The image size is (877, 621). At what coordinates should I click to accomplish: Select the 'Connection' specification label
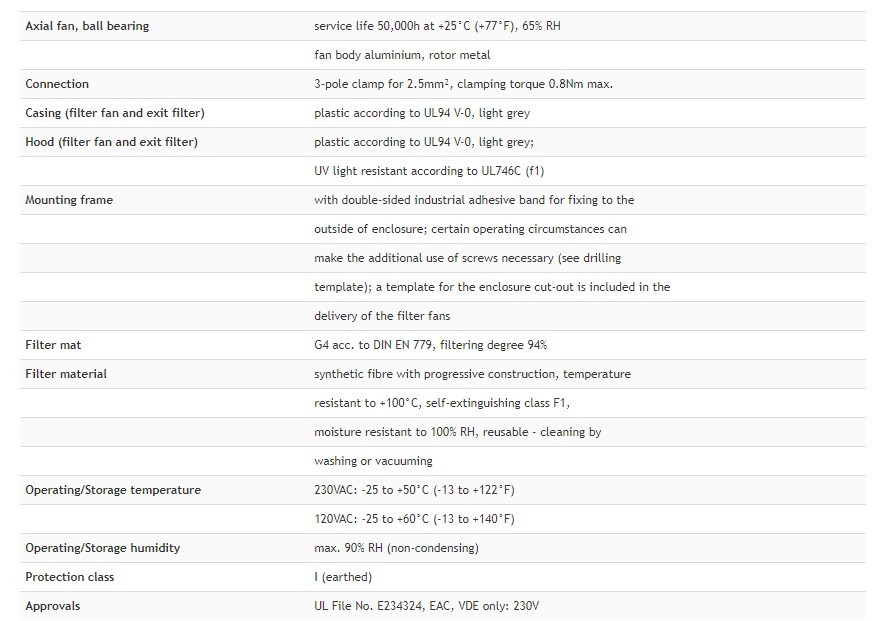[57, 84]
